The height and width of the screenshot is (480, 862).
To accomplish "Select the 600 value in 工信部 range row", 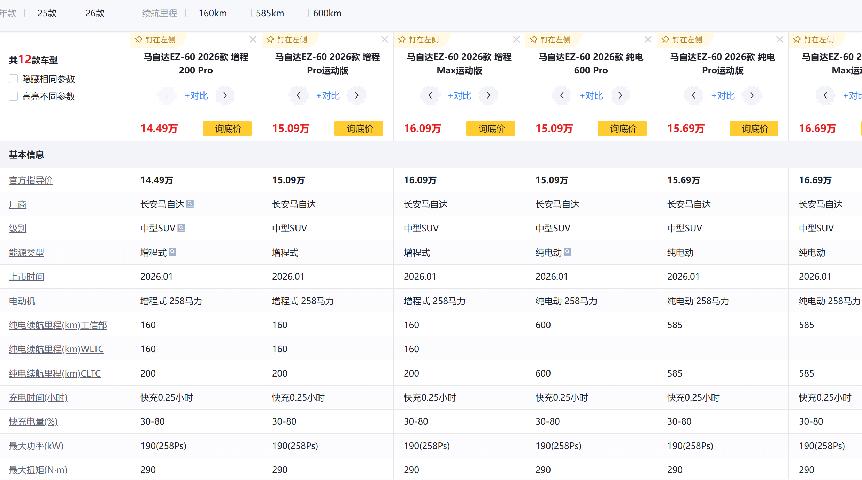I will (543, 325).
